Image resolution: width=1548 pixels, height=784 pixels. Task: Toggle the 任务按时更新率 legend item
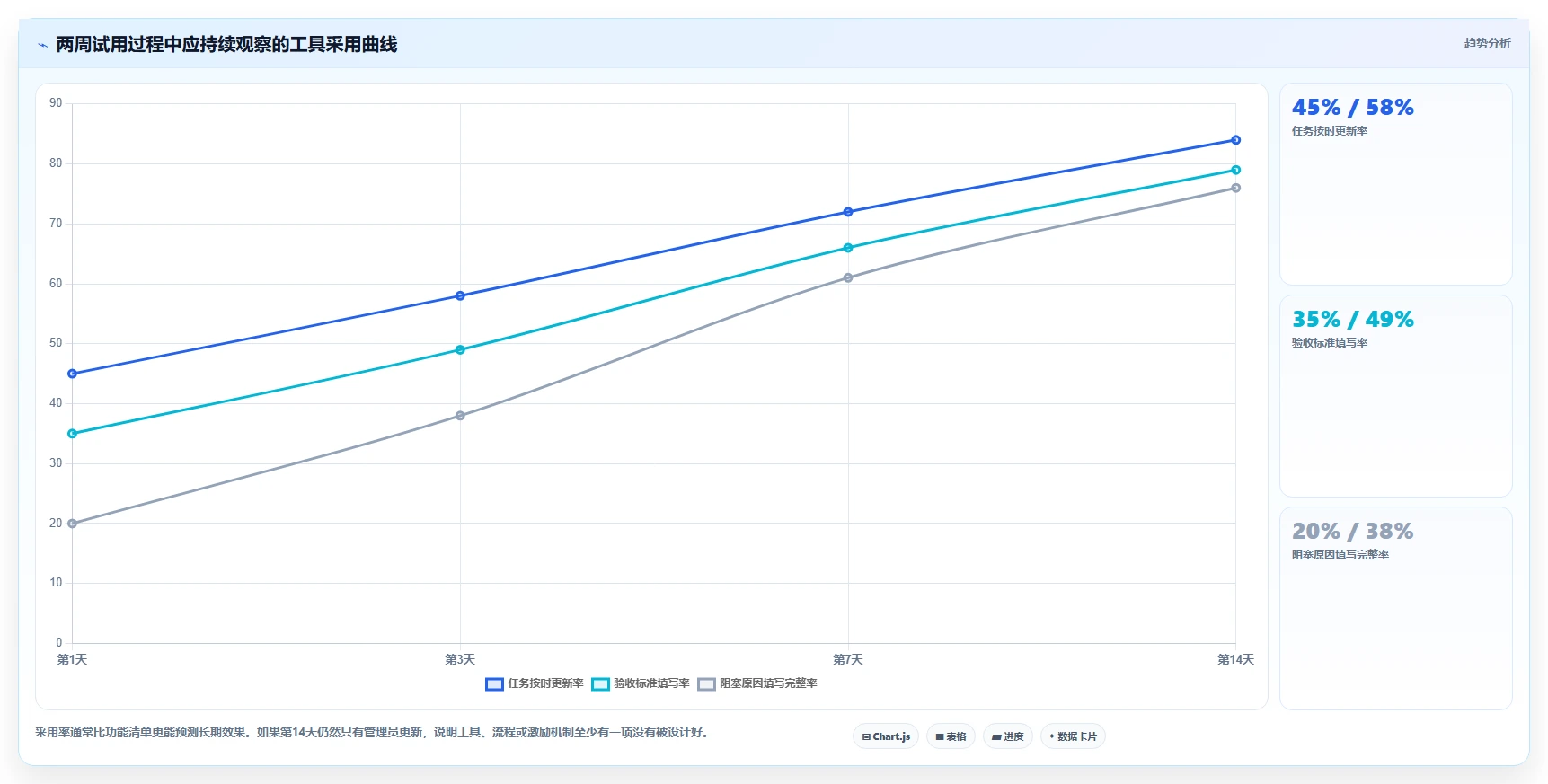pos(535,683)
